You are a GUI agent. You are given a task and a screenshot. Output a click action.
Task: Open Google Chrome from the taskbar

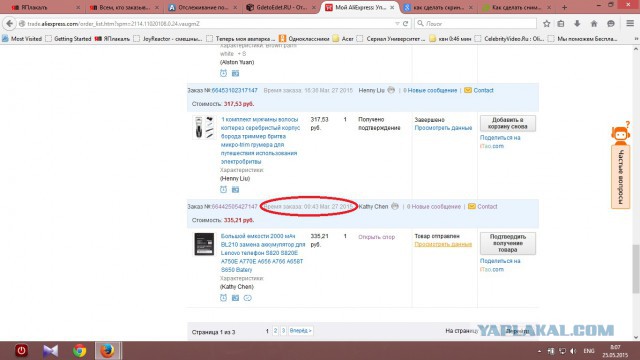pos(80,351)
